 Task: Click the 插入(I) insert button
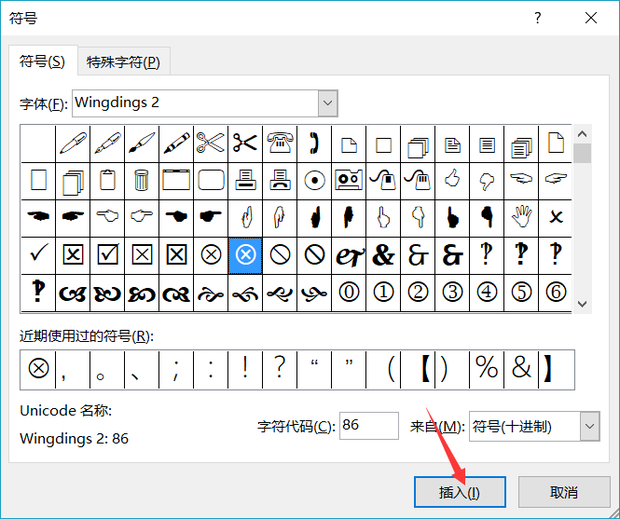[x=460, y=492]
